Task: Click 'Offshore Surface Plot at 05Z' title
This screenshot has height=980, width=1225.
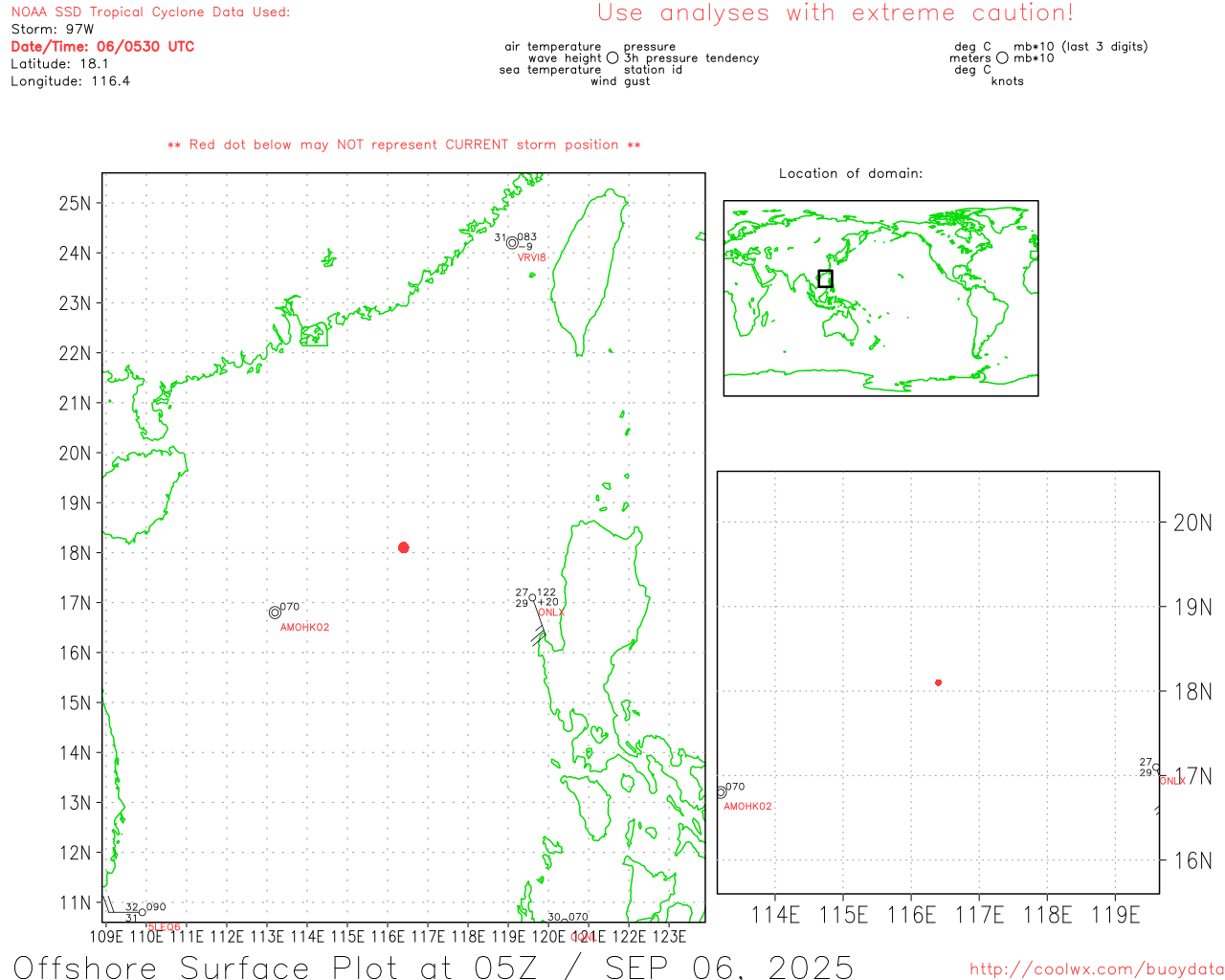Action: pos(276,967)
